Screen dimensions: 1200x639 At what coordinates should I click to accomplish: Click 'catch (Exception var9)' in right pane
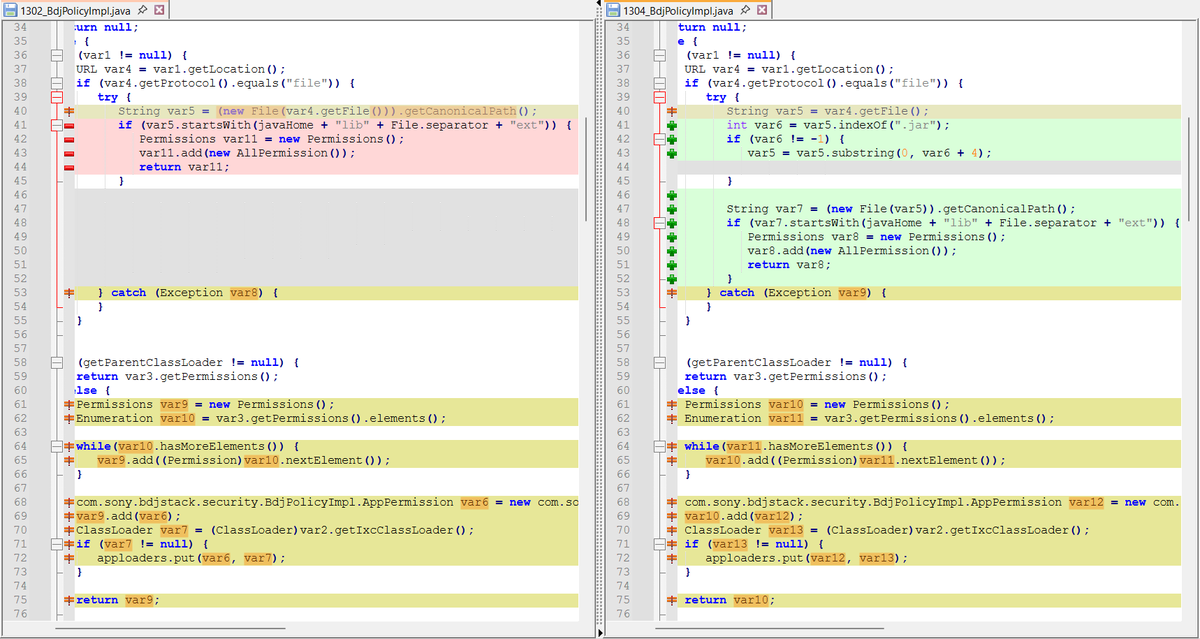(797, 293)
